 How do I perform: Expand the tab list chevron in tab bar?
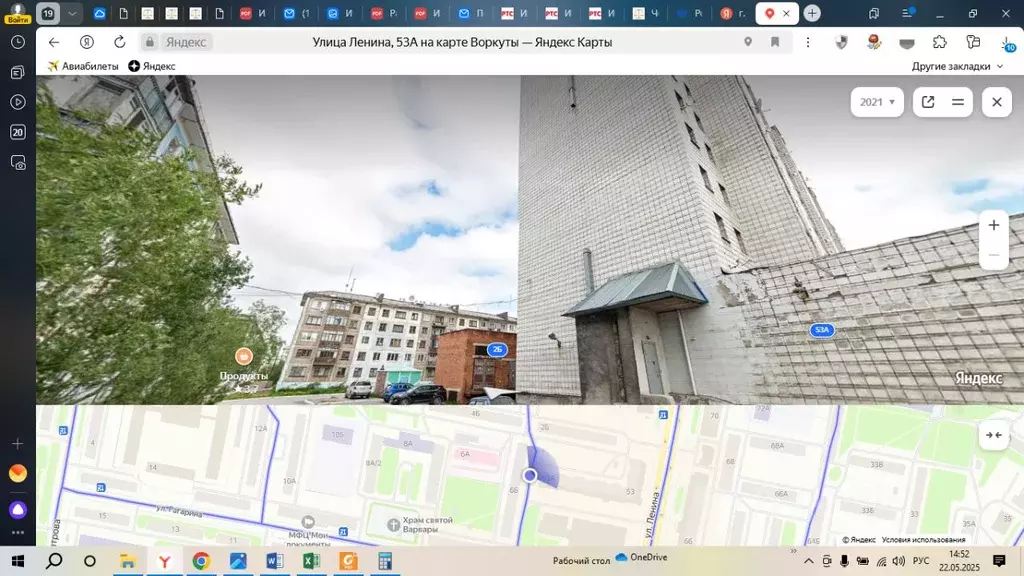coord(72,13)
